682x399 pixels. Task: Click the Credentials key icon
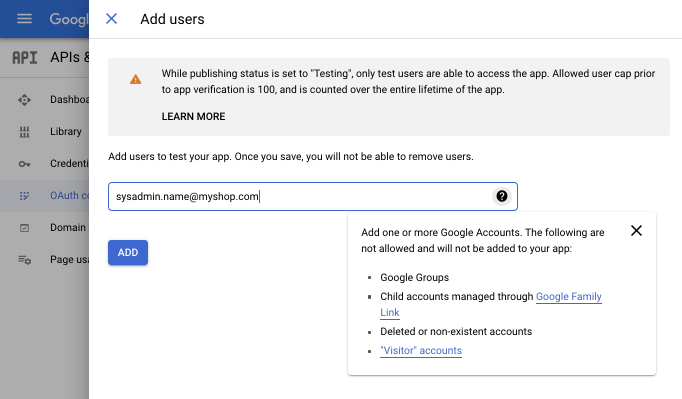pos(24,164)
